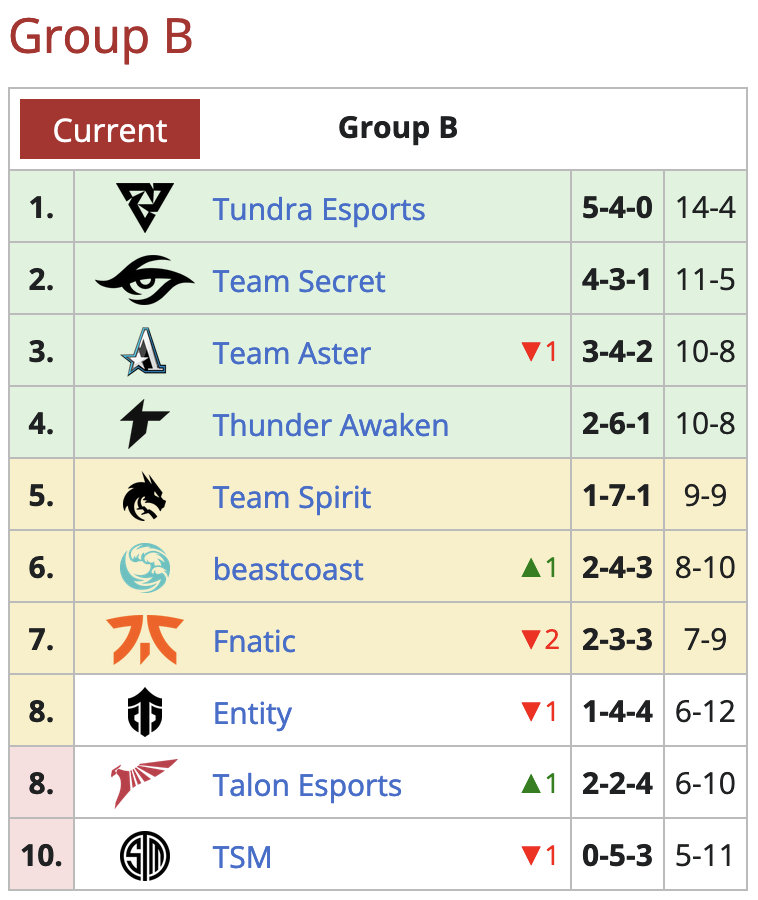Click the Team Aster star logo

point(144,352)
